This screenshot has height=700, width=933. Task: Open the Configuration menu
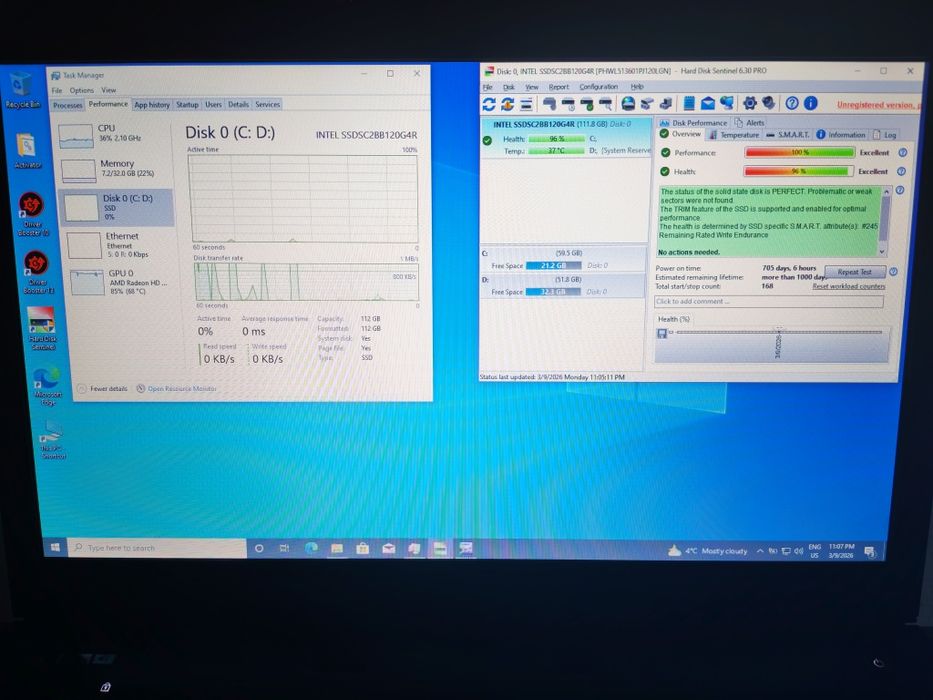(599, 87)
